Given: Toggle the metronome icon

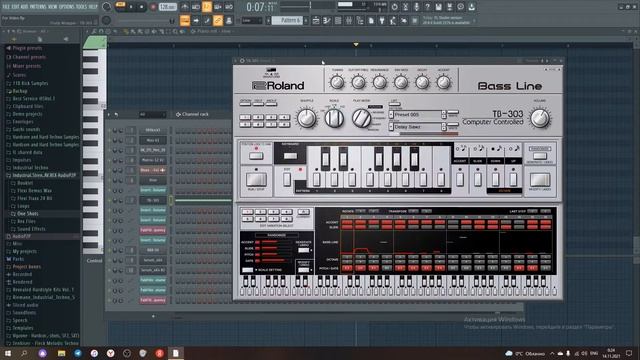Looking at the screenshot, I should pos(185,7).
